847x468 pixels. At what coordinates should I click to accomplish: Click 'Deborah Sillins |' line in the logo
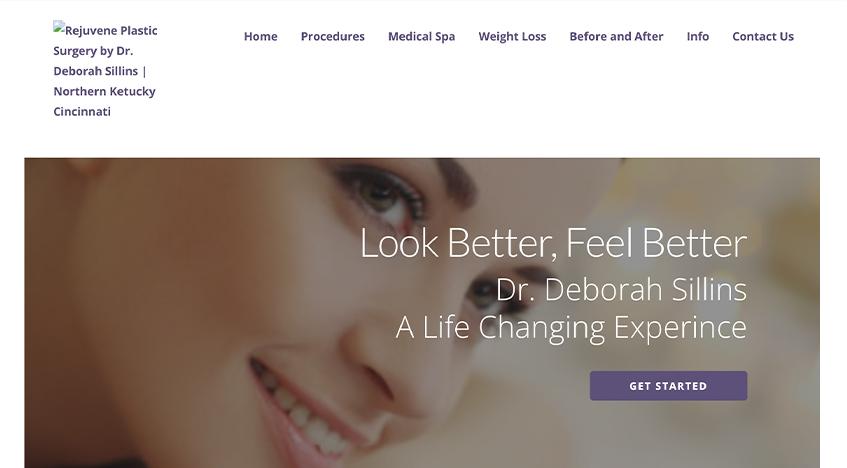(100, 71)
